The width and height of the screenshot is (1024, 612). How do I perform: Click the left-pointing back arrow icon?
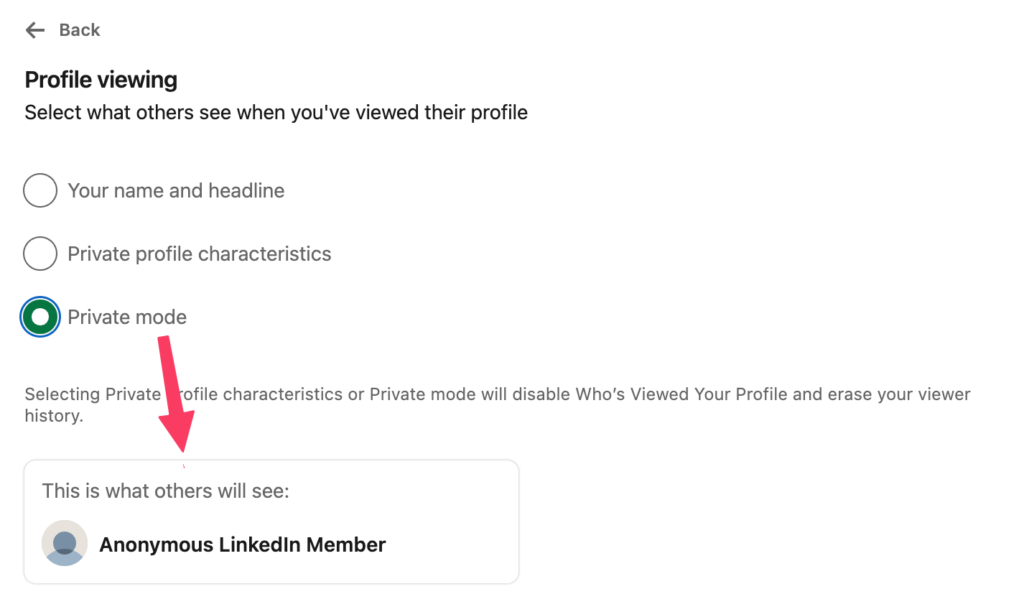[35, 30]
